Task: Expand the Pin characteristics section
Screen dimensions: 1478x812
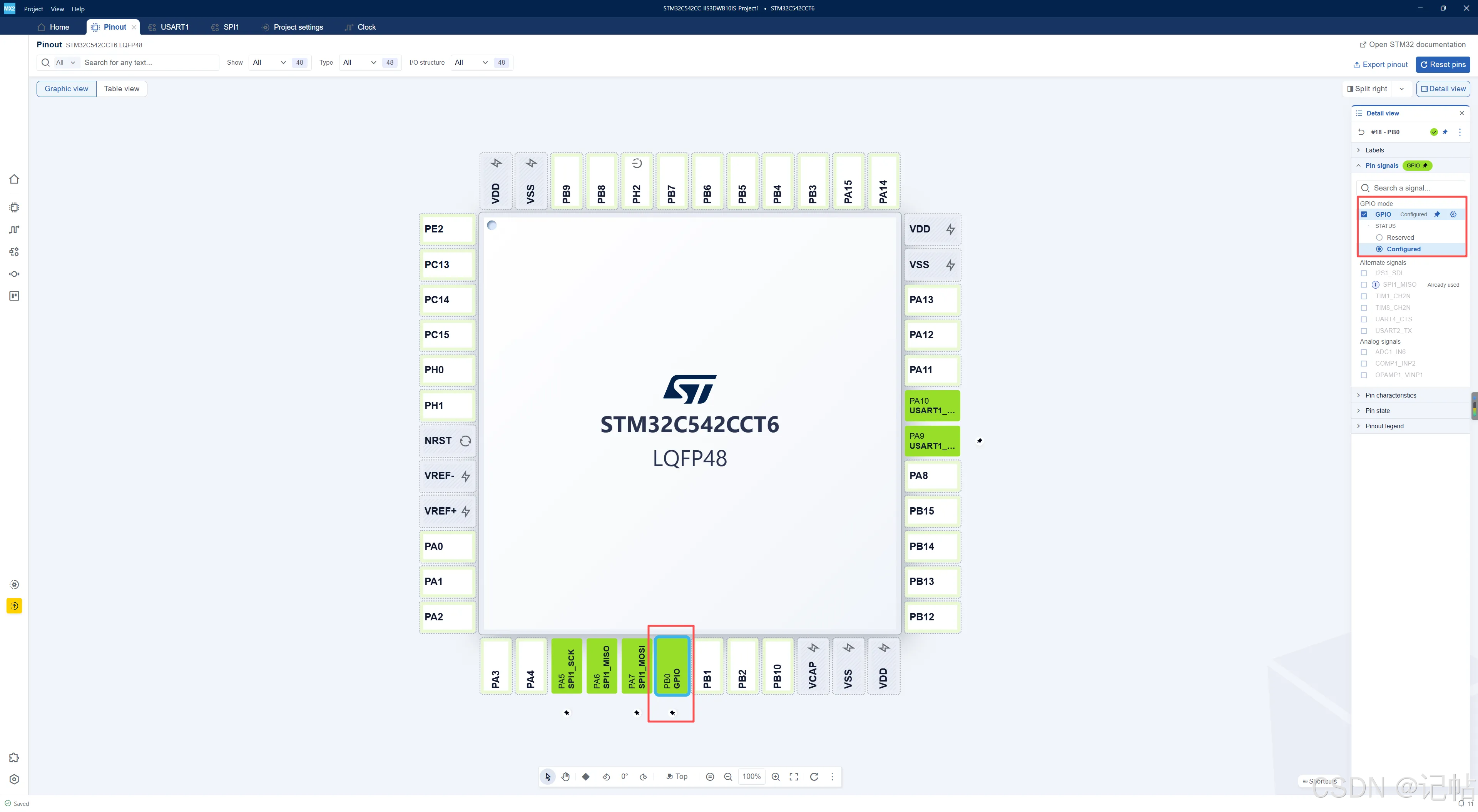Action: (1410, 395)
